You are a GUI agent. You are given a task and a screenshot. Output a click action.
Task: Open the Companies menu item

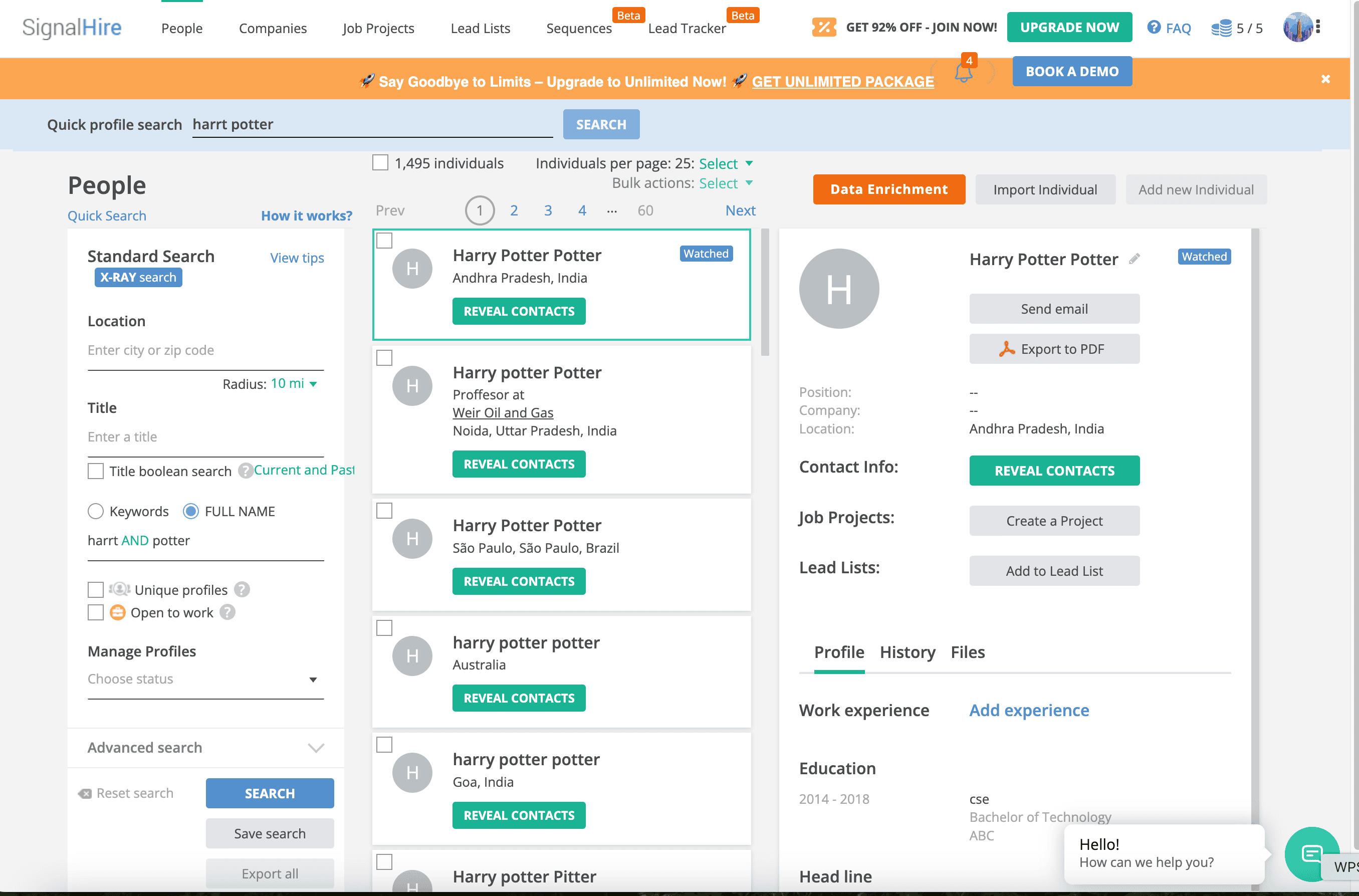pos(273,28)
